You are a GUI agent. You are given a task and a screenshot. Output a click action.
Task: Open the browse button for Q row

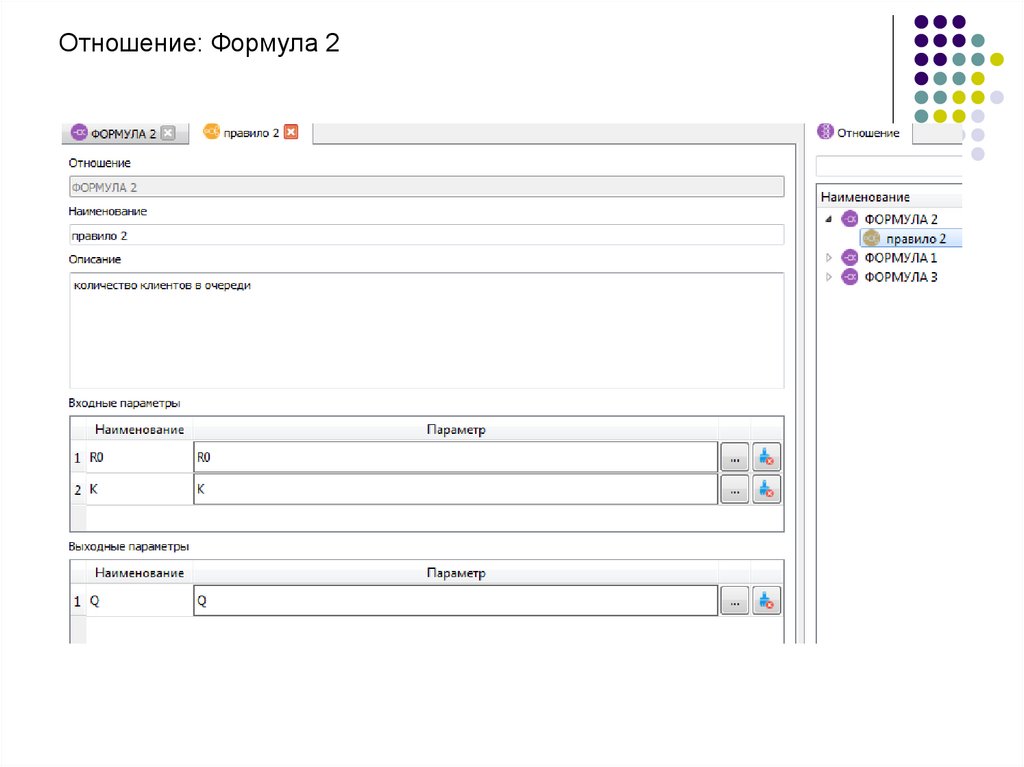point(735,601)
